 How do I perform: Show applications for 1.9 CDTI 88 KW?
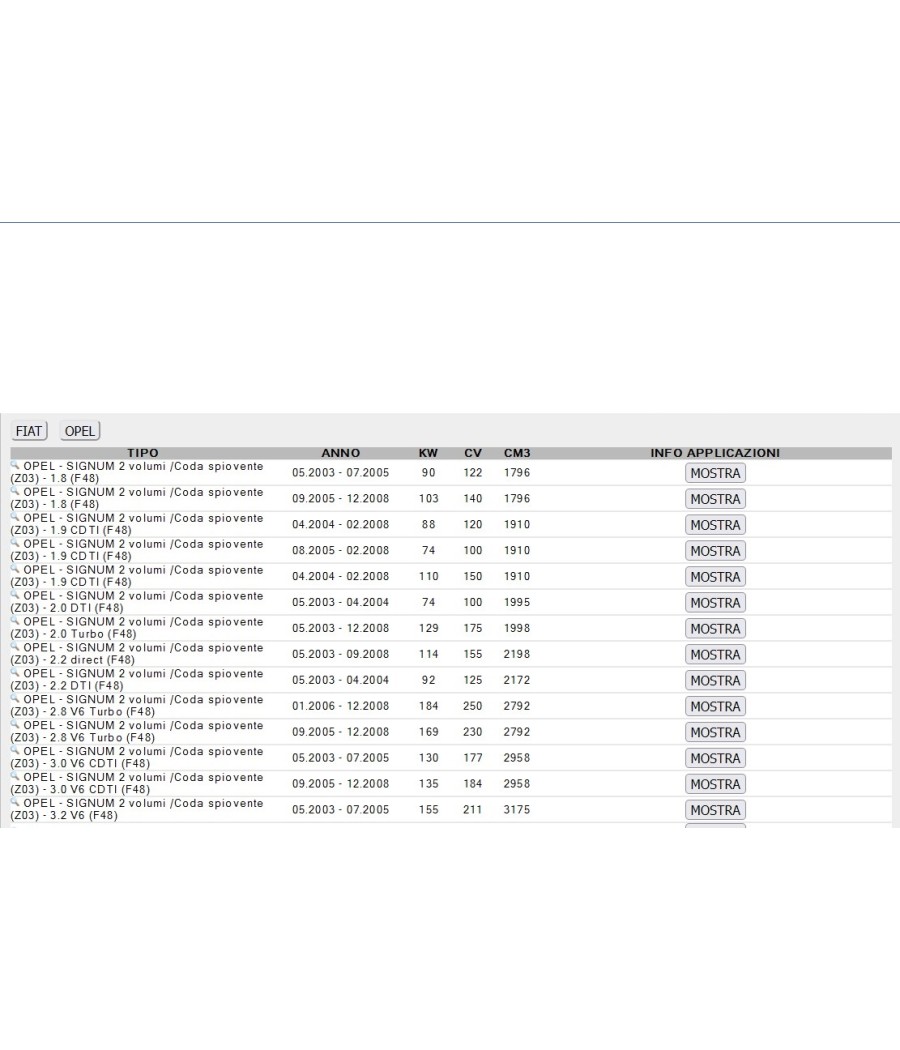(715, 525)
